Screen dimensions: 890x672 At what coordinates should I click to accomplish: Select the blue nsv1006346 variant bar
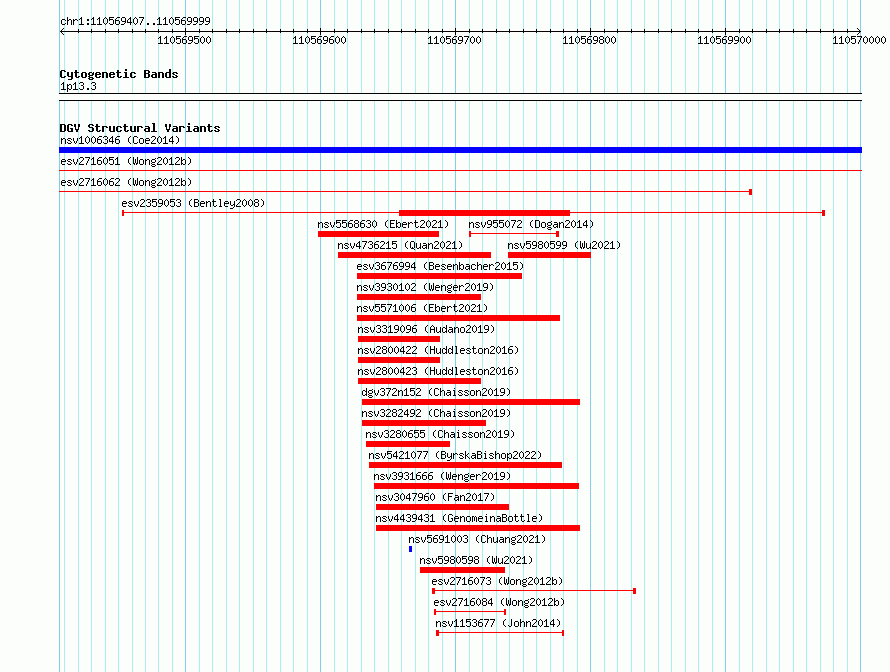click(x=460, y=150)
